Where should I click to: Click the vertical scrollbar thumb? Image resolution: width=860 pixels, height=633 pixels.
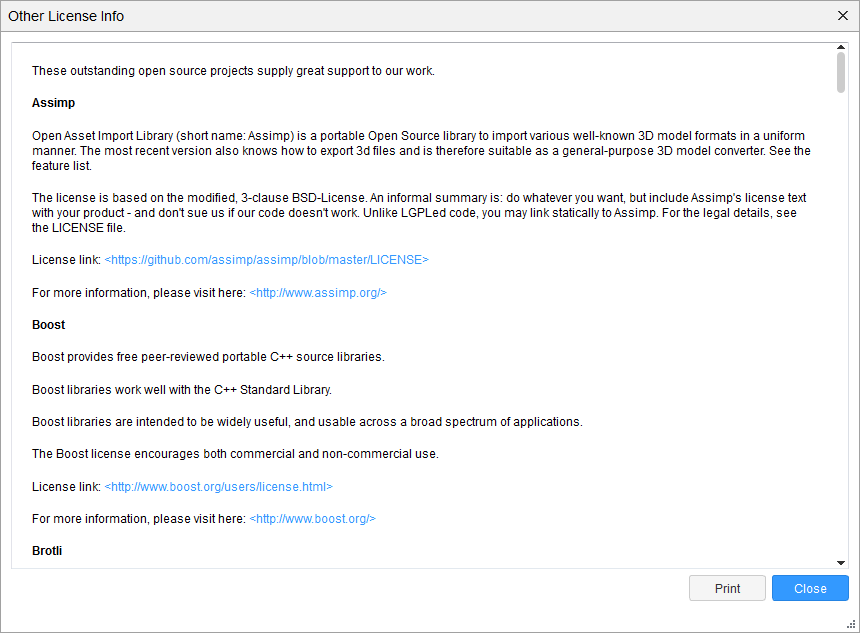click(841, 73)
